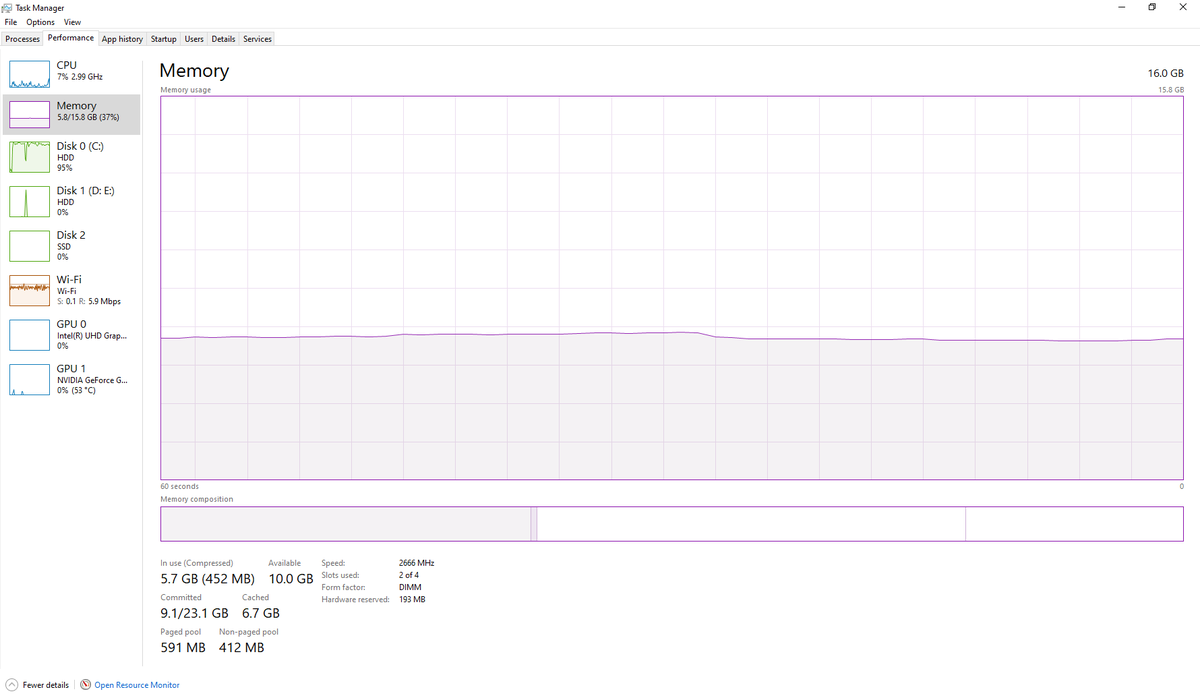Switch to the Services tab
This screenshot has width=1200, height=700.
[257, 39]
